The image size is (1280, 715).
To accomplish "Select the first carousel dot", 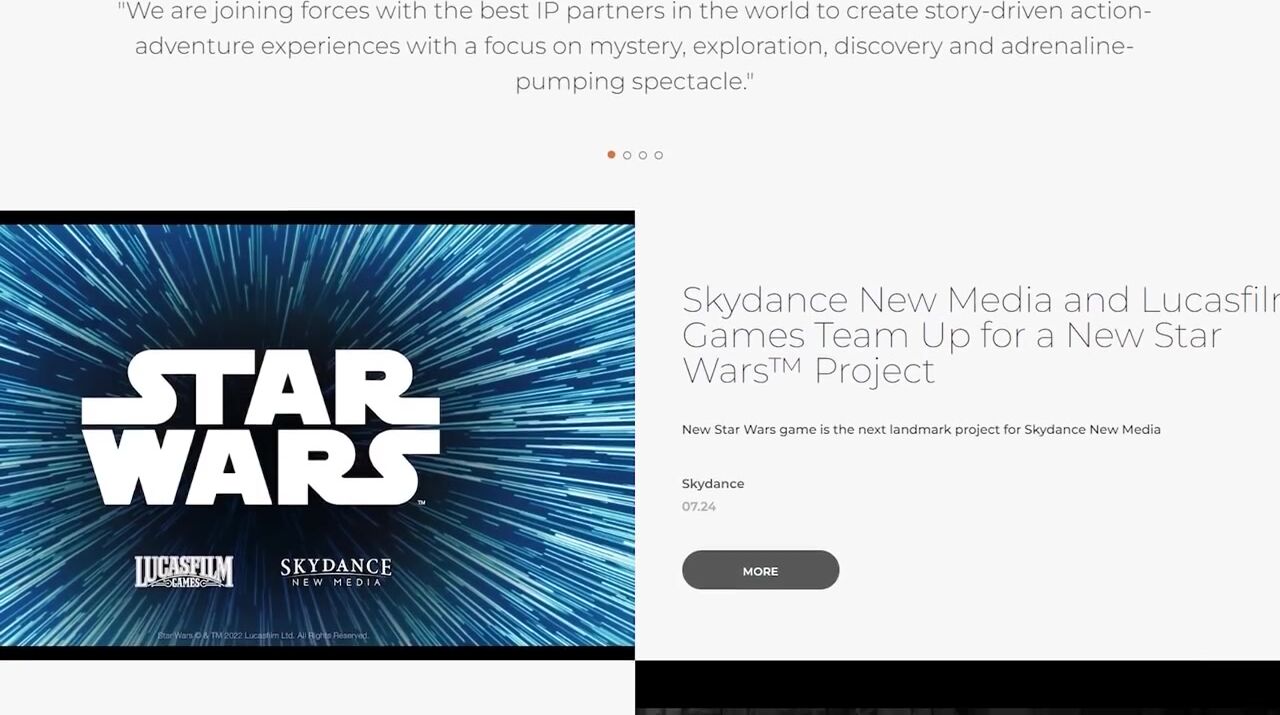I will click(x=611, y=155).
